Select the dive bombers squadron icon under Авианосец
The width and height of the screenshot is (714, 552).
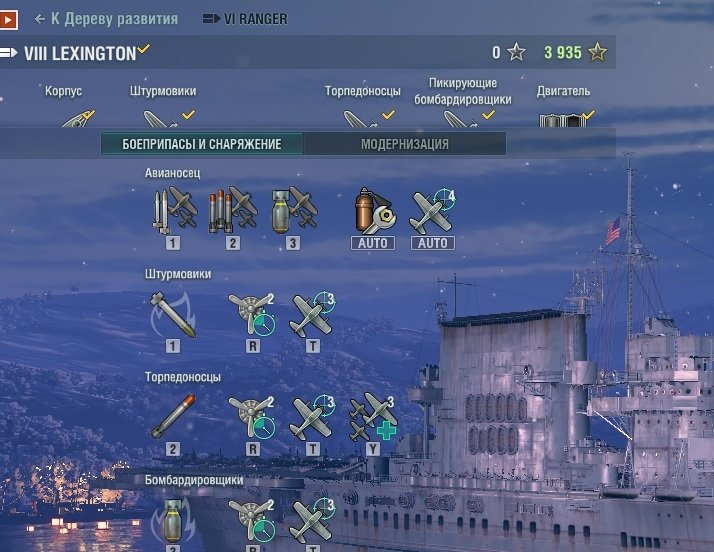point(294,210)
